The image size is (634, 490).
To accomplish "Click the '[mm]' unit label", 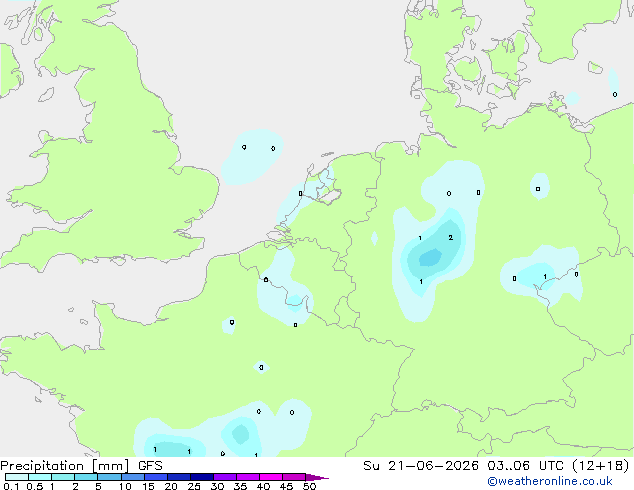I will pyautogui.click(x=111, y=466).
